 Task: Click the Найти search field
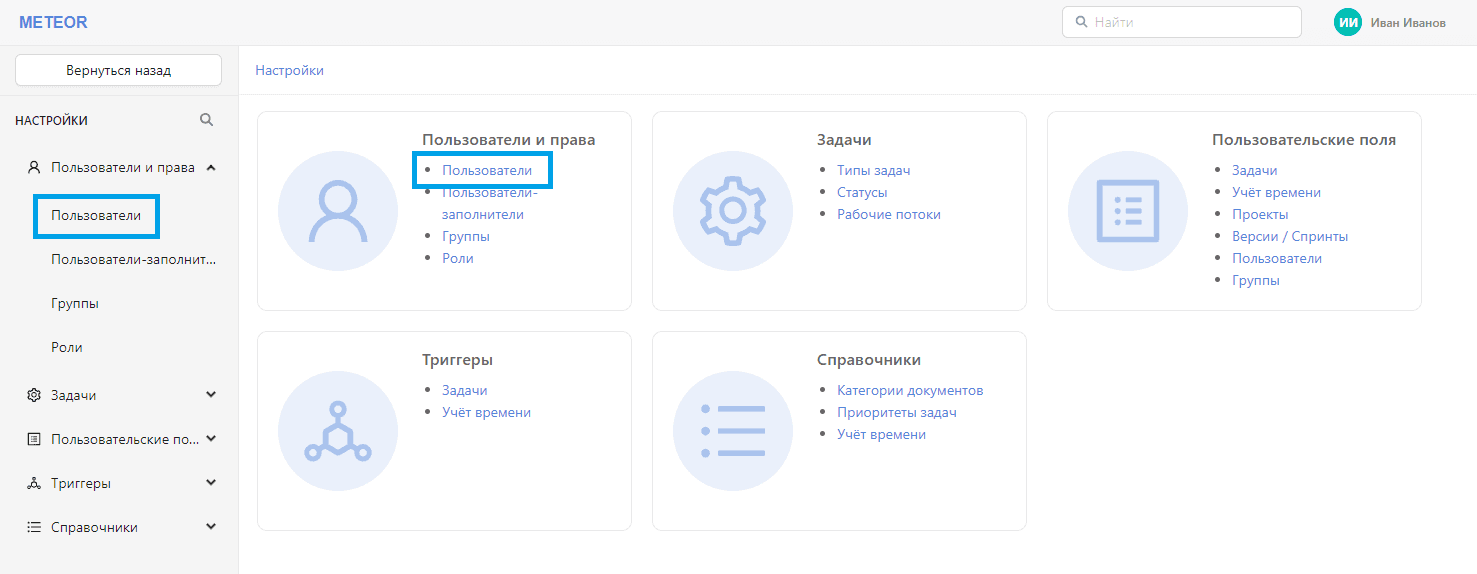[1182, 22]
